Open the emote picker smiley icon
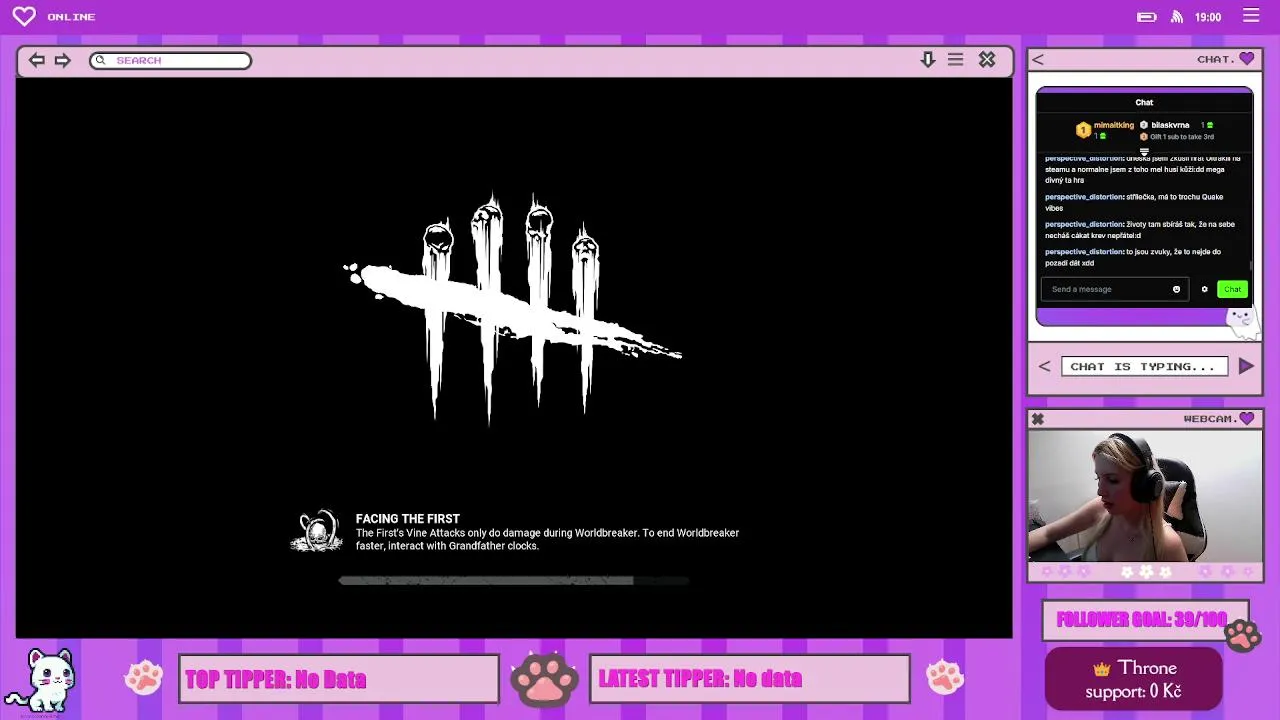The width and height of the screenshot is (1280, 720). click(x=1176, y=289)
